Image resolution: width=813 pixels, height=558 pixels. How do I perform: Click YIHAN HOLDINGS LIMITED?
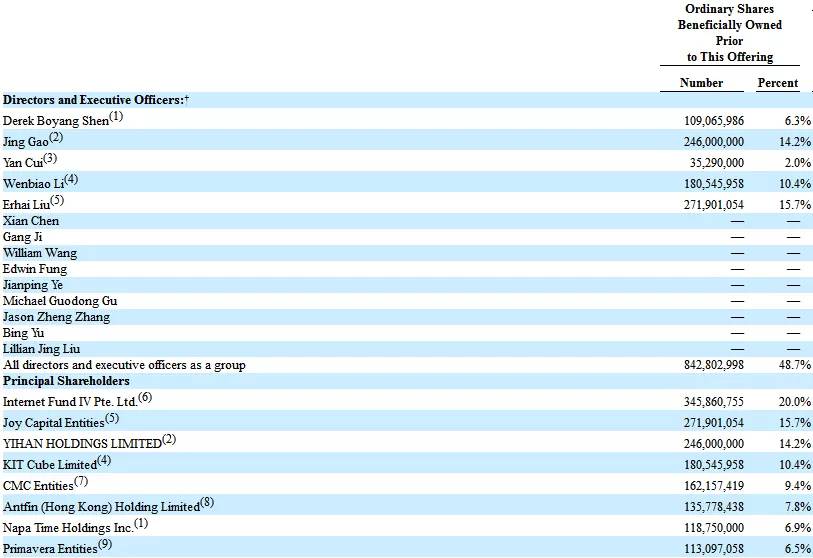(x=82, y=444)
